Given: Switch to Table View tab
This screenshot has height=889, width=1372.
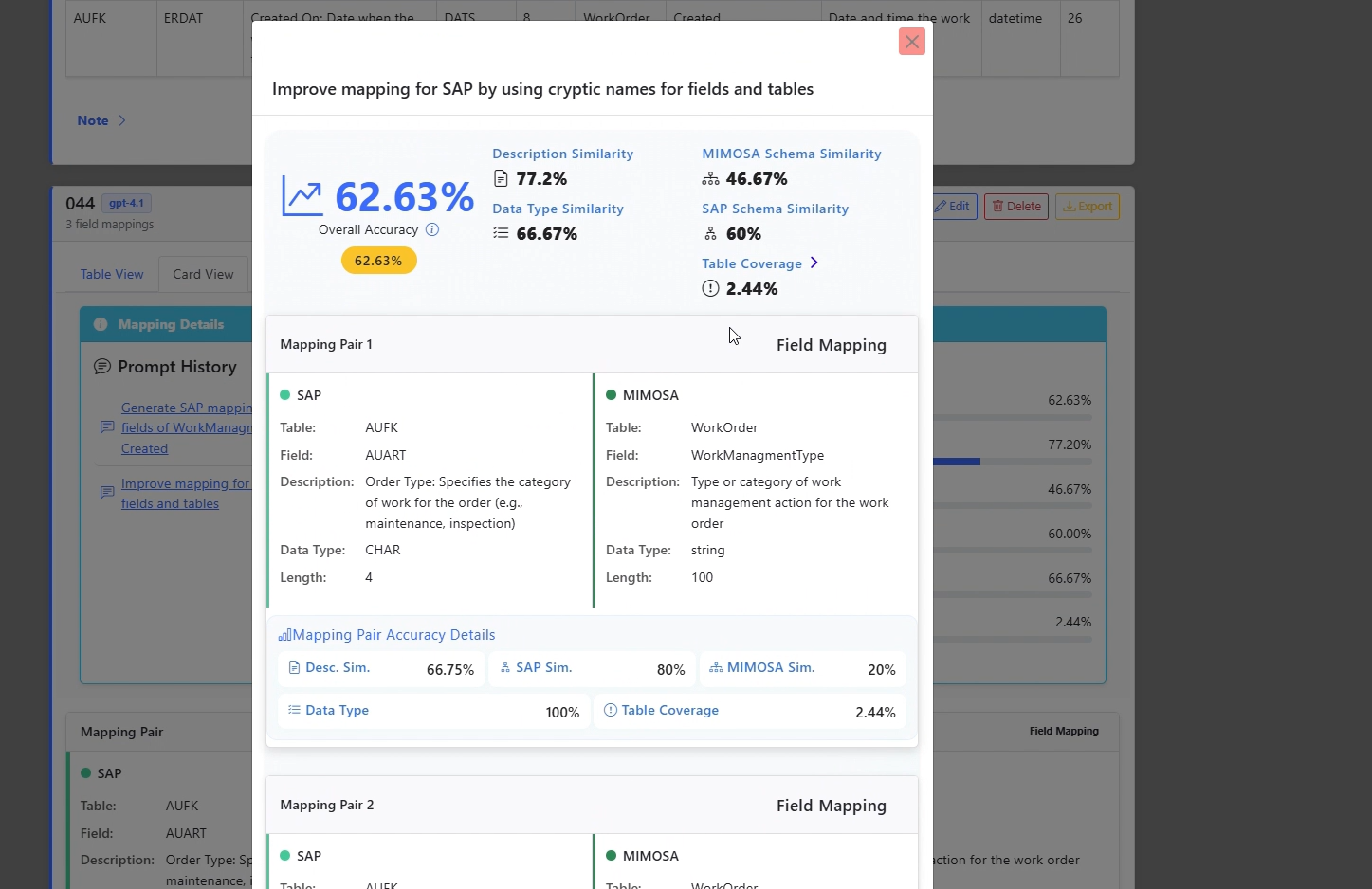Looking at the screenshot, I should coord(112,274).
